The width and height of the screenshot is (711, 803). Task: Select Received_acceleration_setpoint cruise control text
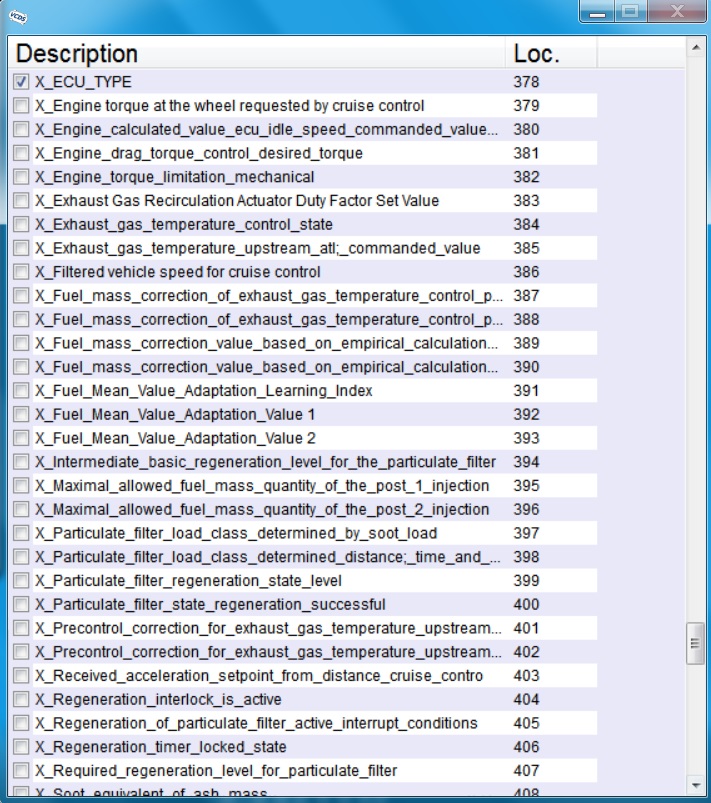tap(259, 676)
